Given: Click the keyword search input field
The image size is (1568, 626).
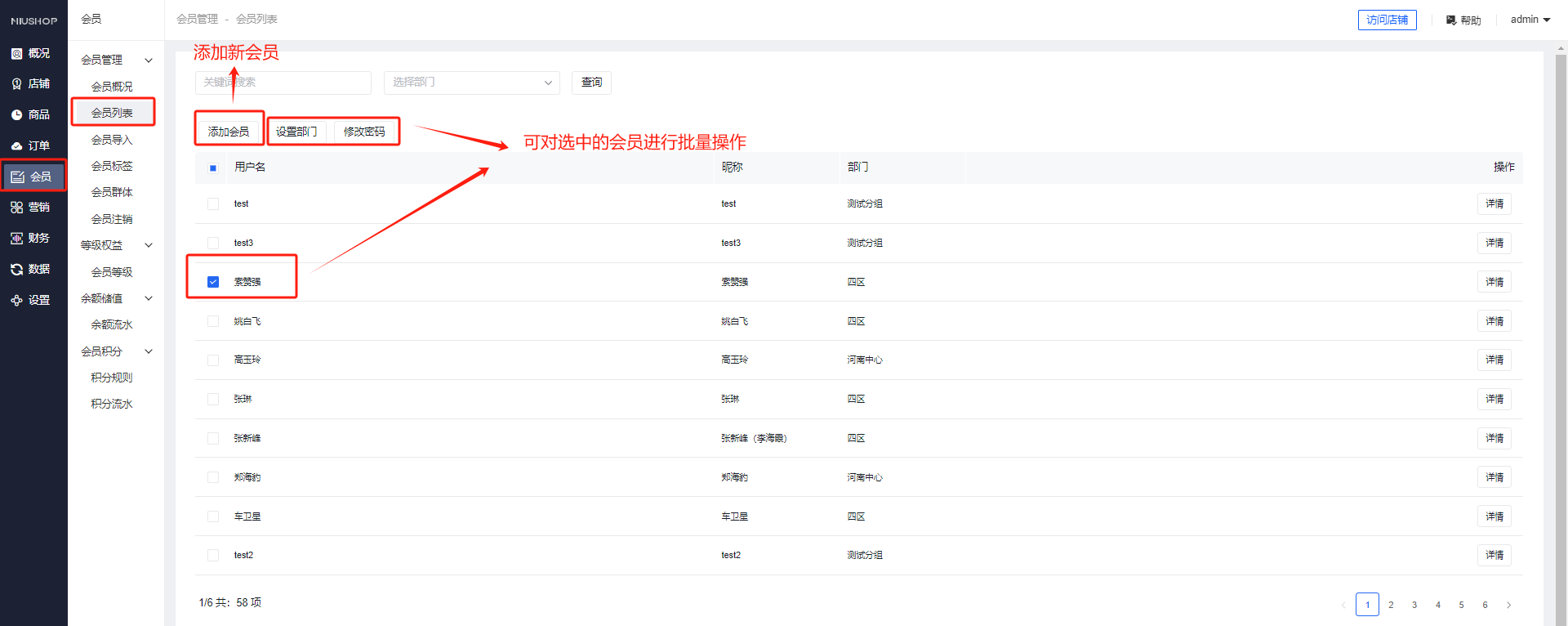Looking at the screenshot, I should coord(283,83).
